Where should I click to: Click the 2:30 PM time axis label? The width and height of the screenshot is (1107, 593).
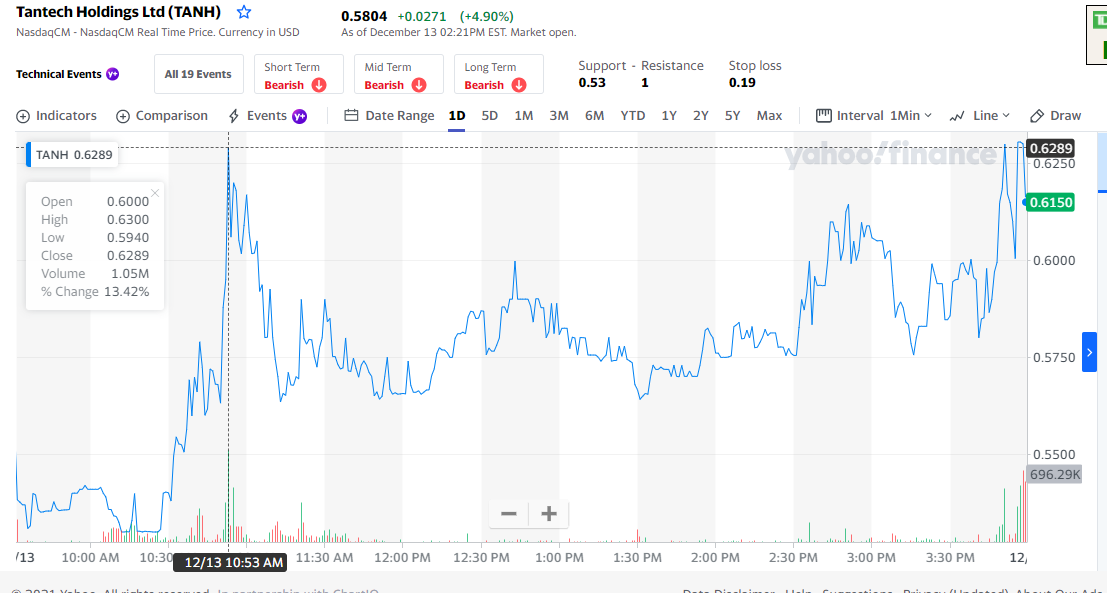tap(794, 558)
